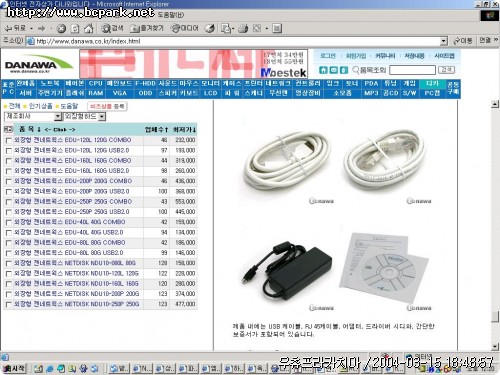
Task: Open the 미디어 media pane
Action: tap(185, 28)
